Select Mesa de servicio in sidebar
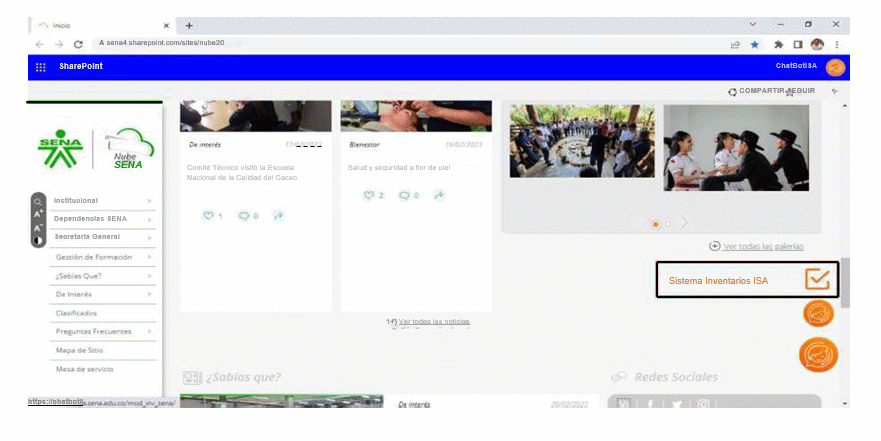Screen dimensions: 881x441 point(83,369)
